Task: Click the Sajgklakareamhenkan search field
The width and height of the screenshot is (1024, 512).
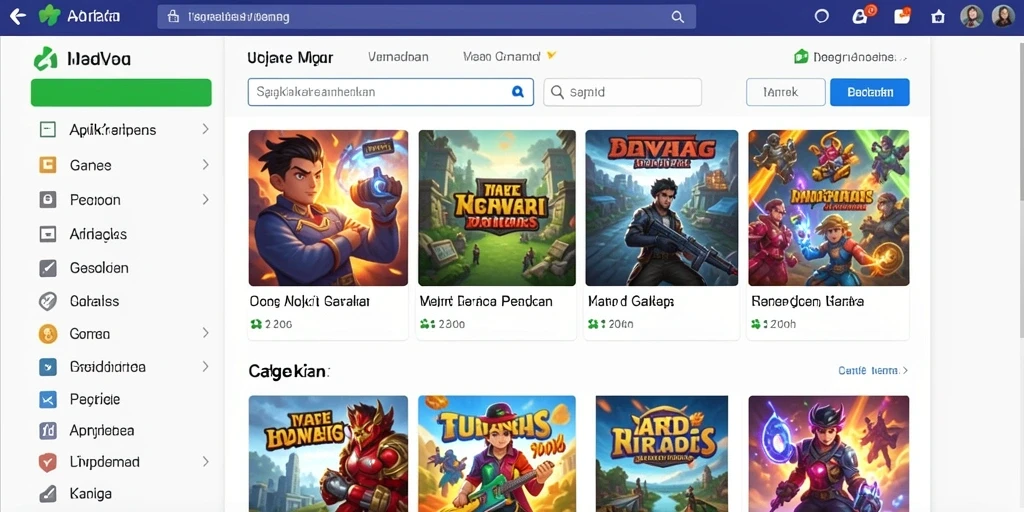Action: point(391,92)
